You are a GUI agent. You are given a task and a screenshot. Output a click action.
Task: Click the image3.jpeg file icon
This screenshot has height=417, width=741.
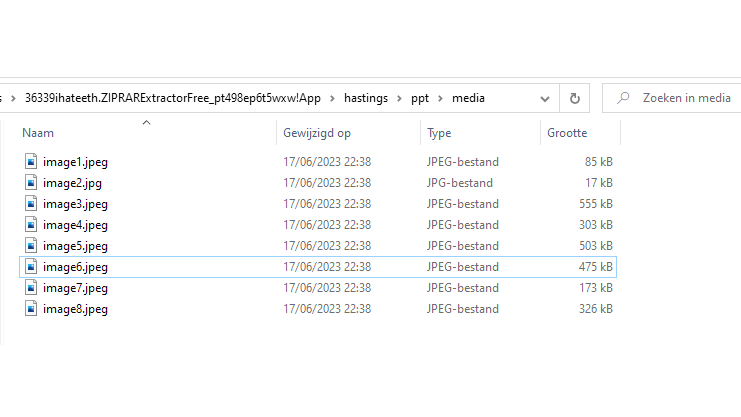click(x=31, y=204)
